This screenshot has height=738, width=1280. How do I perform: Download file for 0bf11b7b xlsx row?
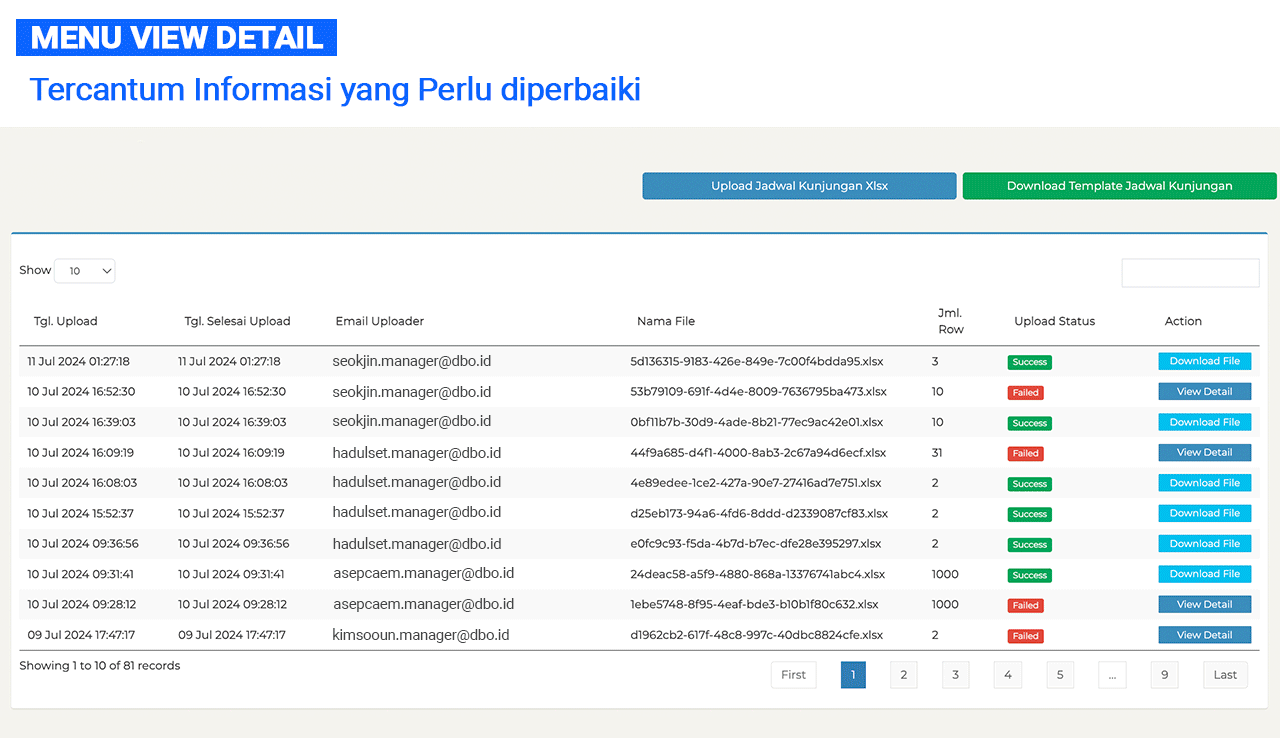[1204, 422]
